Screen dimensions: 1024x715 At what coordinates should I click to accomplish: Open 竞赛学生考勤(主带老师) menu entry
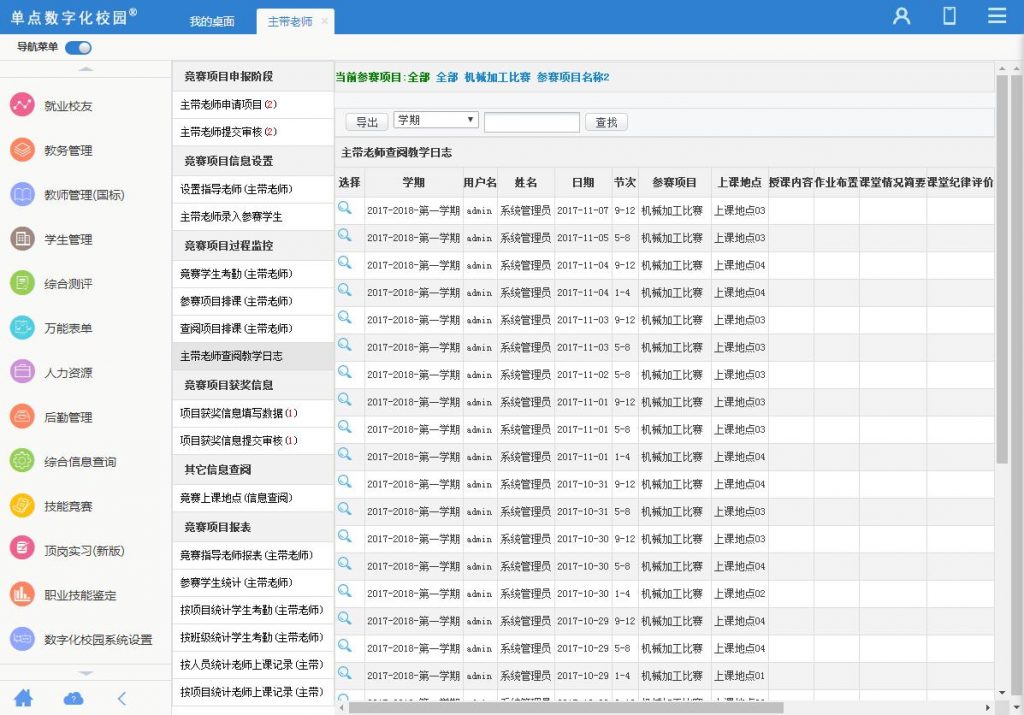click(253, 274)
